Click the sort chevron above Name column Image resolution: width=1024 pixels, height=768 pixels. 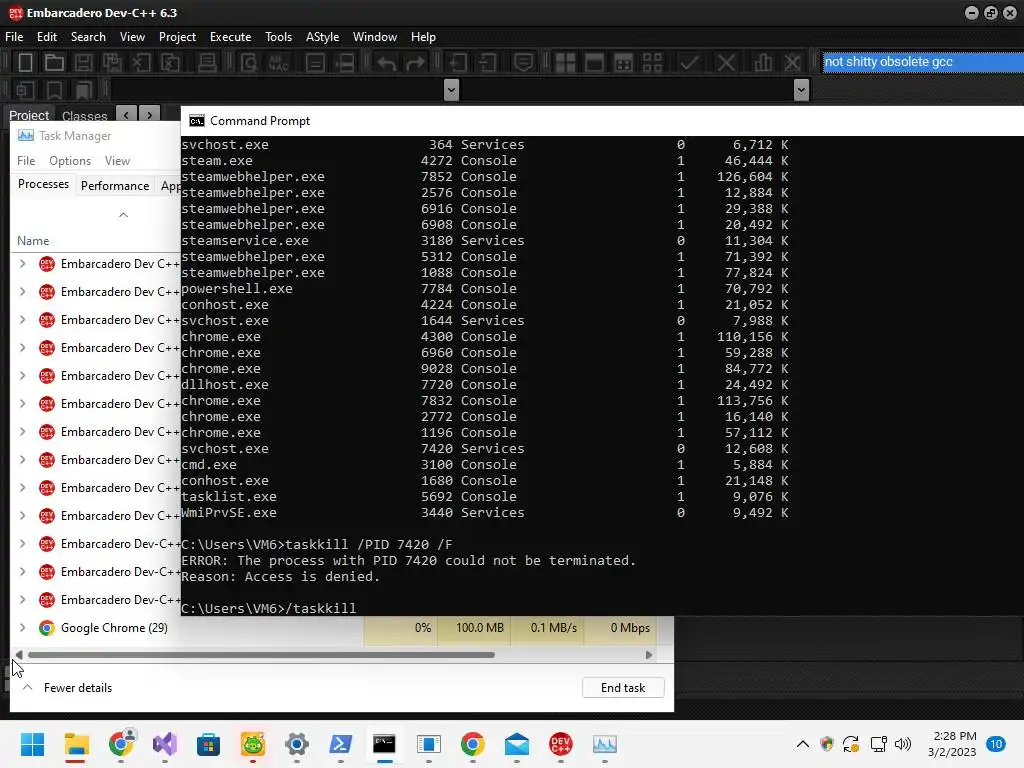click(123, 215)
